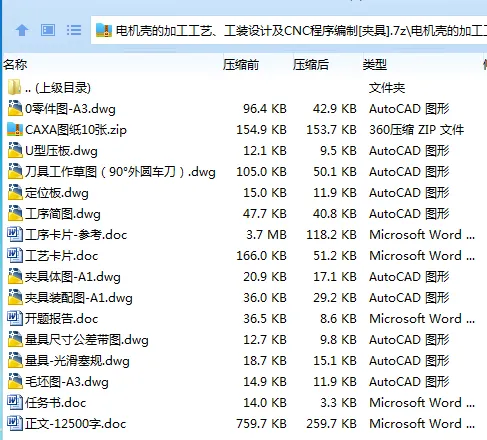Image resolution: width=487 pixels, height=440 pixels.
Task: Select file 夹具装配图-A1.dwg
Action: (x=79, y=298)
